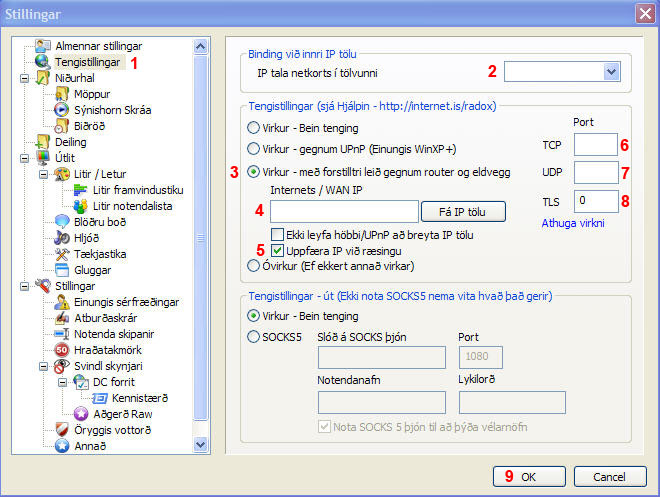The width and height of the screenshot is (660, 497).
Task: Click the TCP port input field
Action: pos(596,144)
